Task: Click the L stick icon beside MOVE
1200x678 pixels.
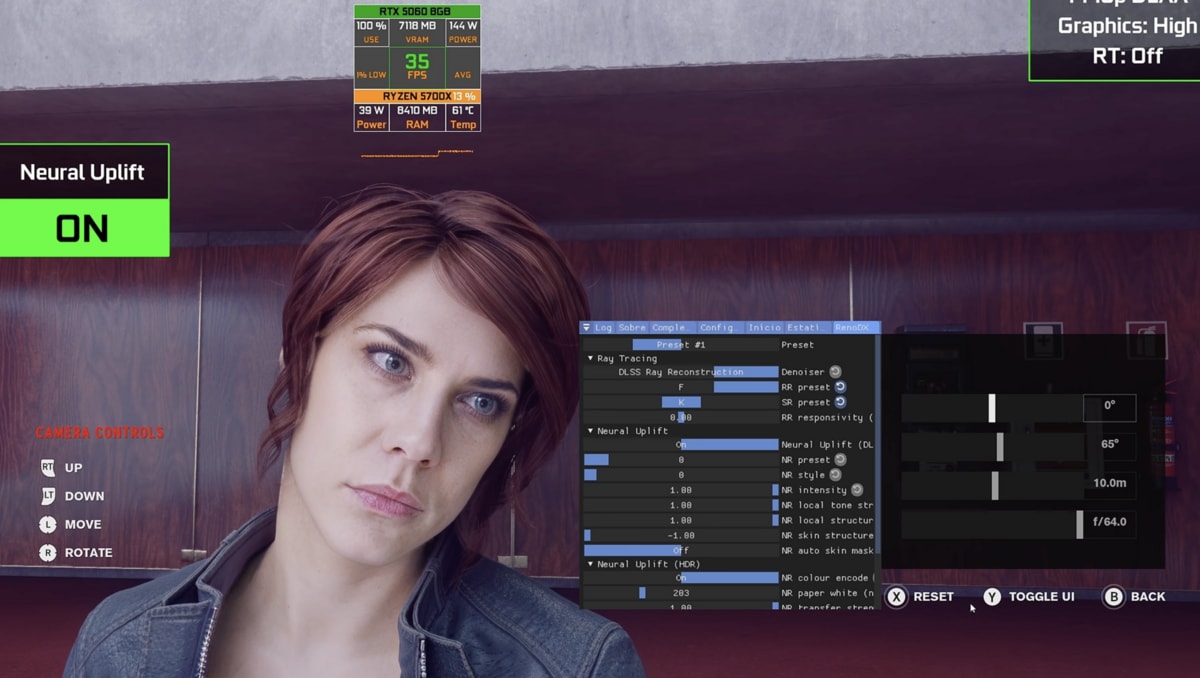Action: 47,524
